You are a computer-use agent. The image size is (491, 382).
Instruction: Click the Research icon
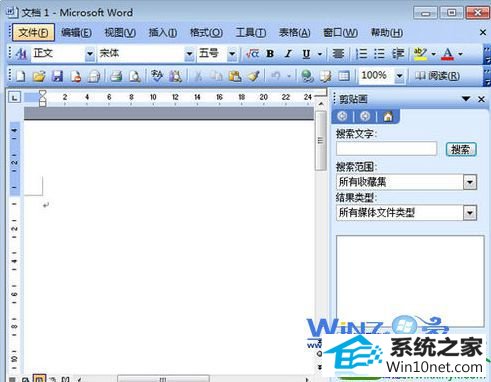point(175,76)
